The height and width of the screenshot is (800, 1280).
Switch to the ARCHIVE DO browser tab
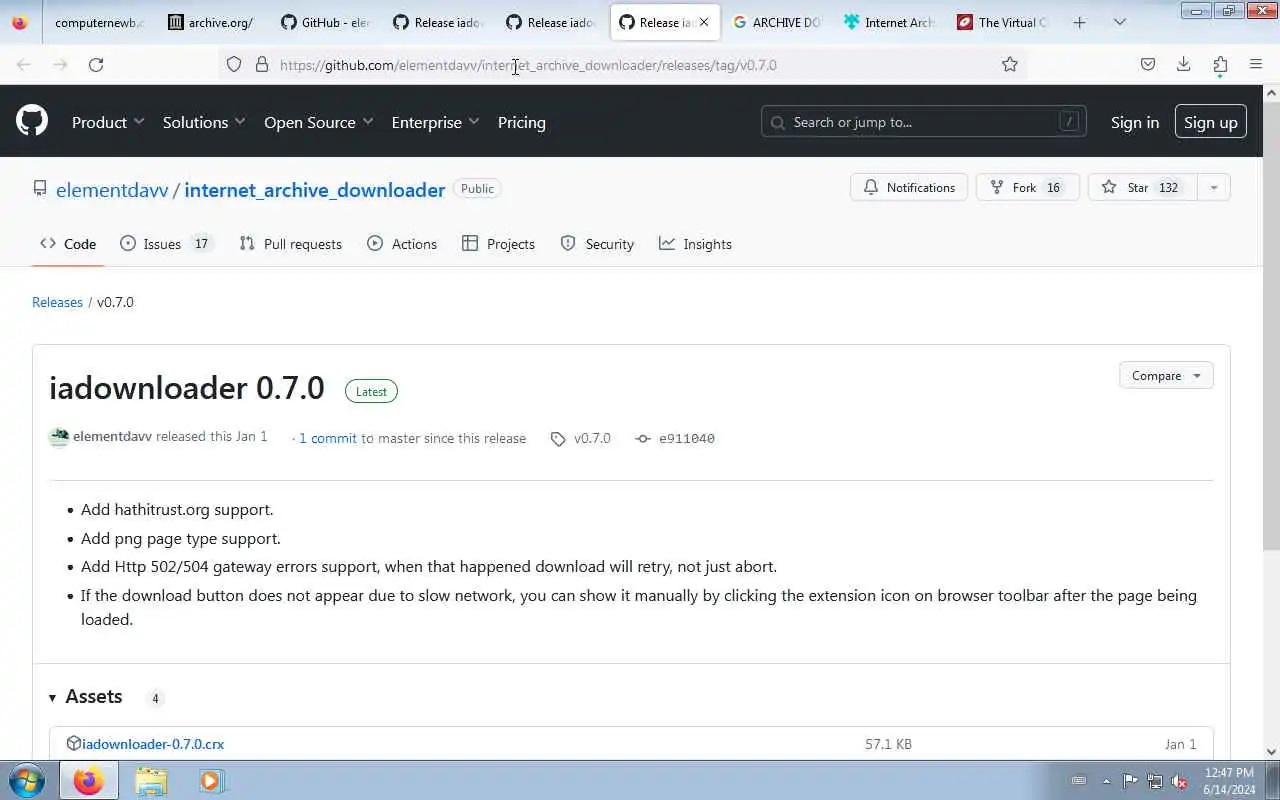click(776, 22)
